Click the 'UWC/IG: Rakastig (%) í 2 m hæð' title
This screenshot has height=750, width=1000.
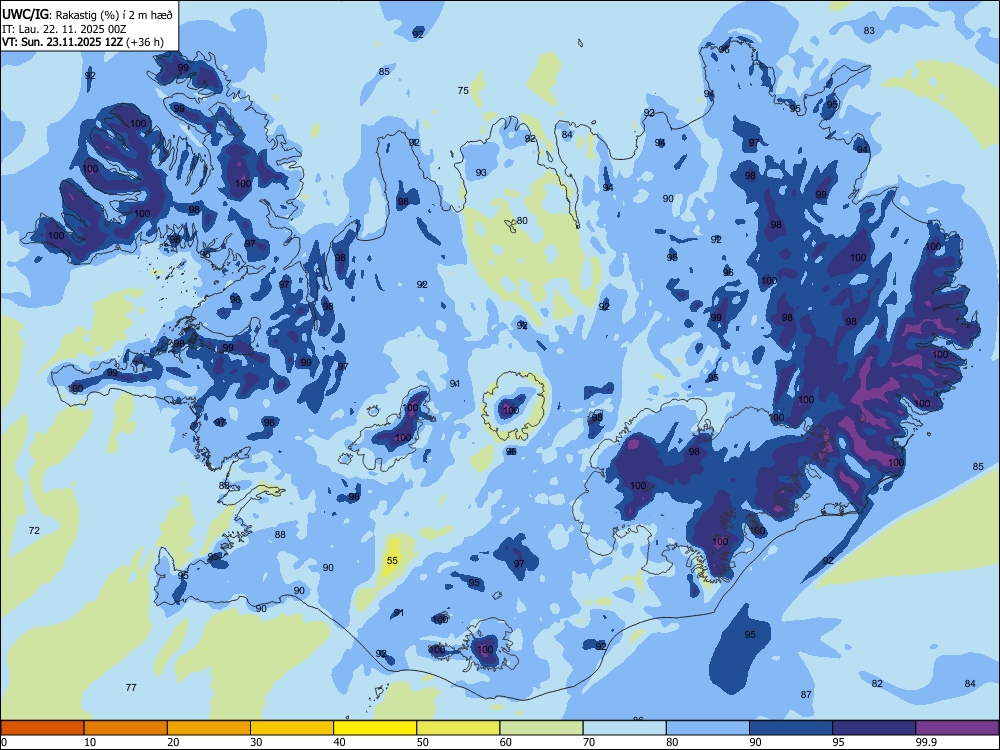87,14
